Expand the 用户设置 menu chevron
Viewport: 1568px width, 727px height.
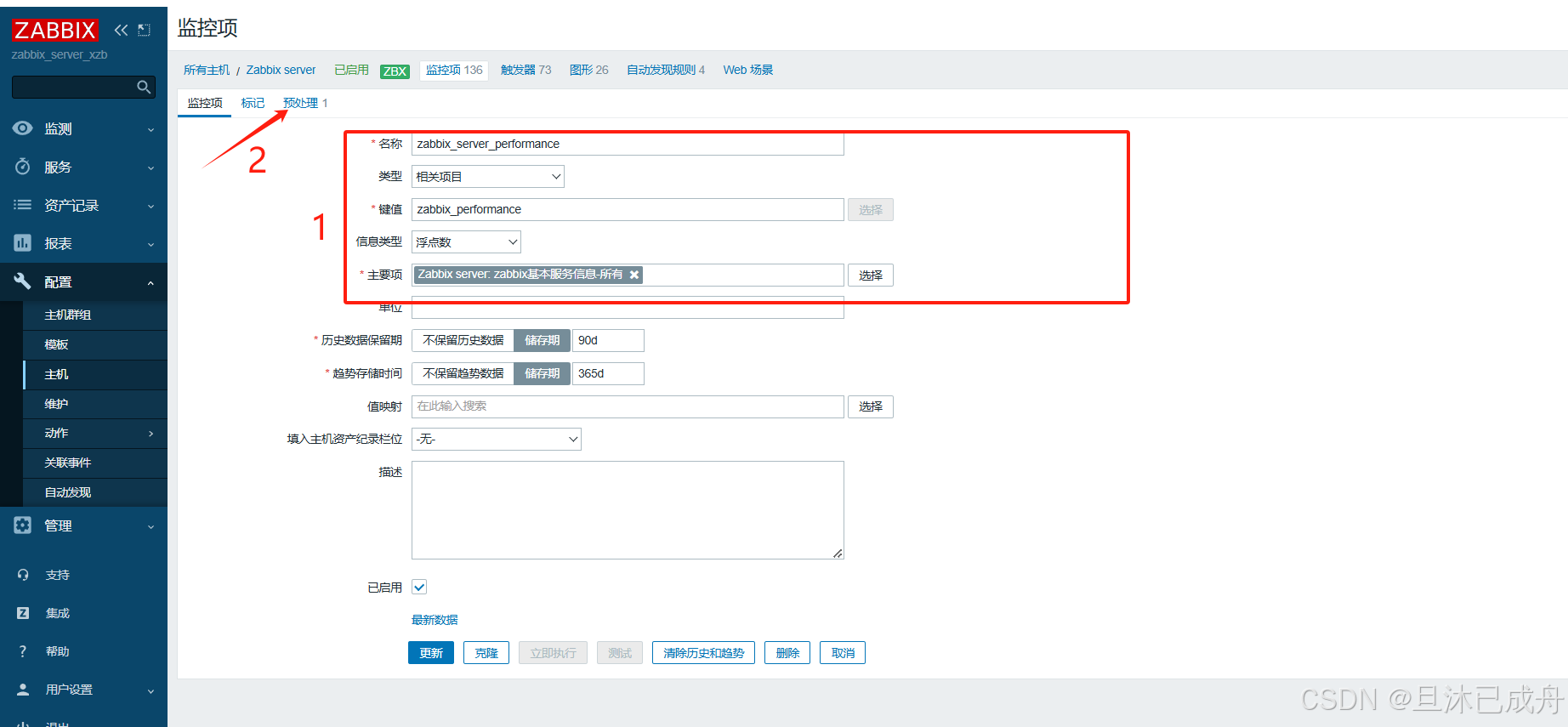[151, 690]
